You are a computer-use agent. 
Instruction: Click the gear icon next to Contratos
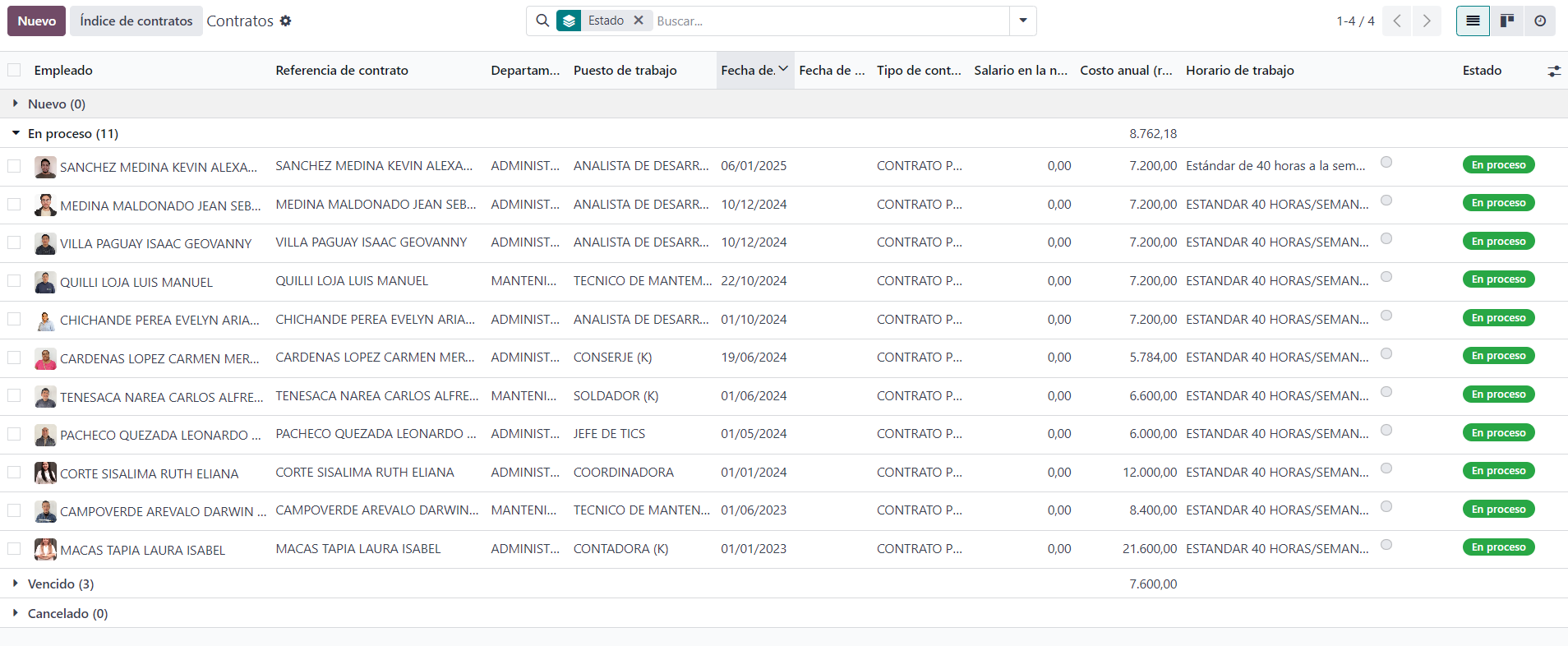[285, 21]
